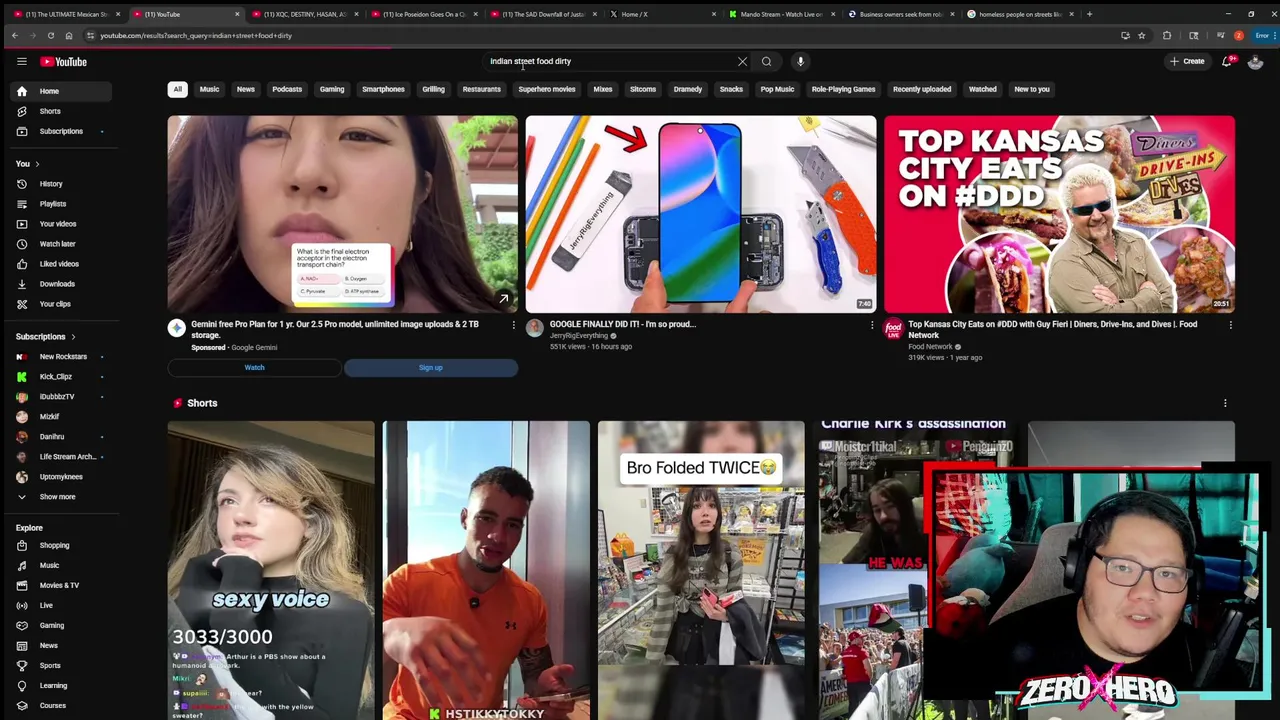Select the Smartphones filter chip
Screen dimensions: 1280x720
(x=383, y=89)
